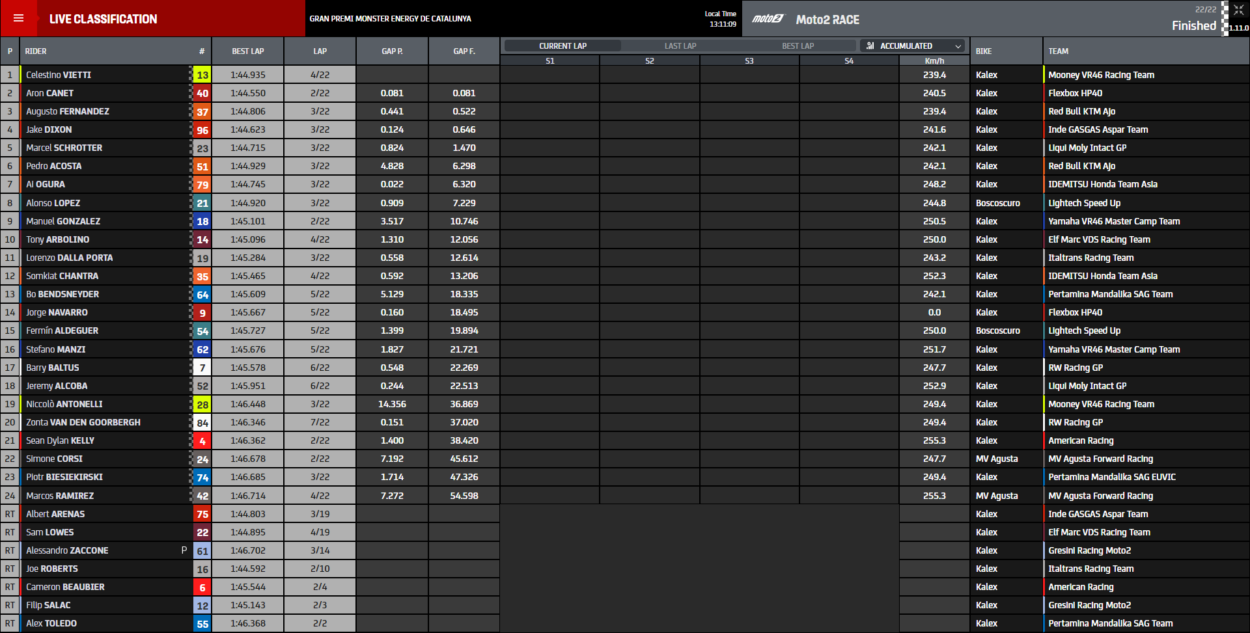The image size is (1250, 633).
Task: Click the Pertamina Mandalika SAG EUVIC team
Action: 1114,477
